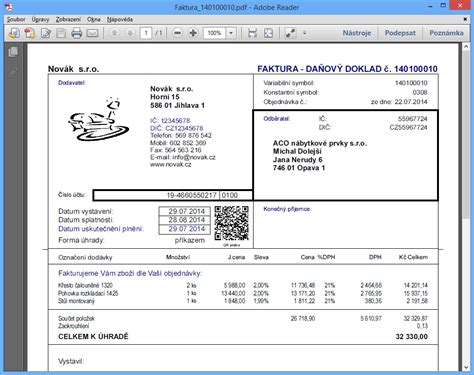Click the DIČ: CZ12345678 supplier text
Image resolution: width=474 pixels, height=375 pixels.
point(177,128)
